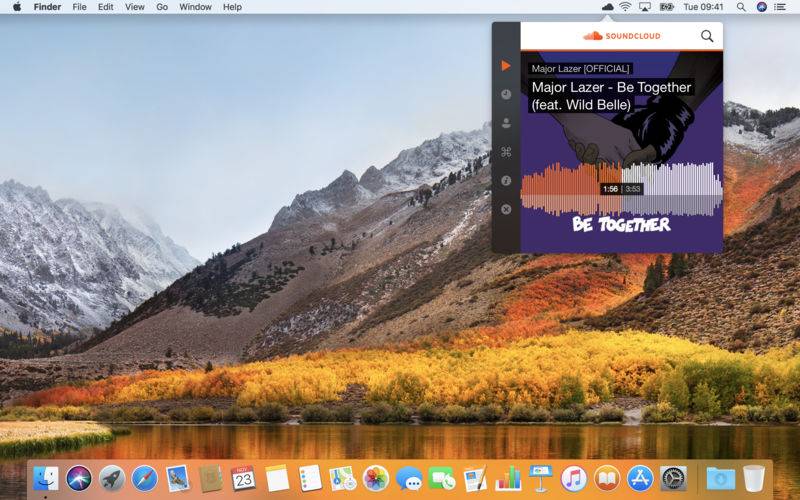Click the 1:56 elapsed time label
The width and height of the screenshot is (800, 500).
tap(610, 189)
